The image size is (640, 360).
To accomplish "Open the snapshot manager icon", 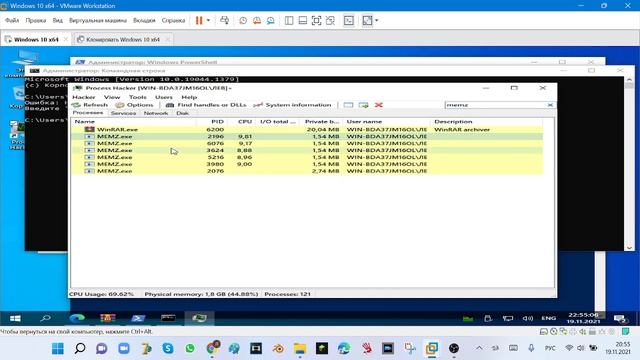I will click(271, 20).
